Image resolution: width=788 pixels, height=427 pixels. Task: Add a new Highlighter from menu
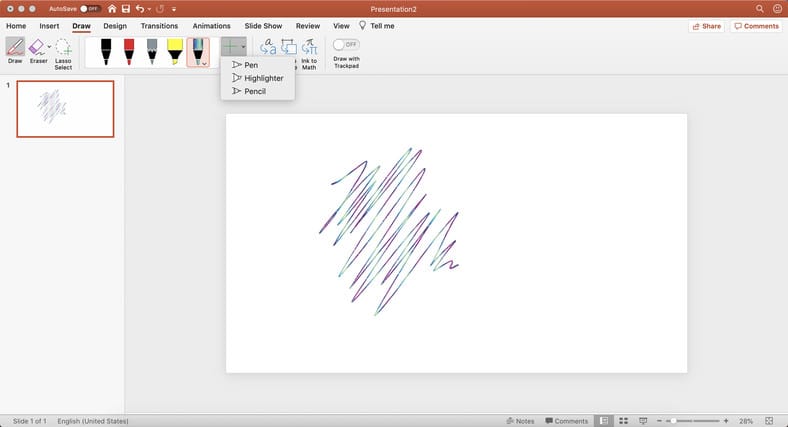pyautogui.click(x=257, y=78)
